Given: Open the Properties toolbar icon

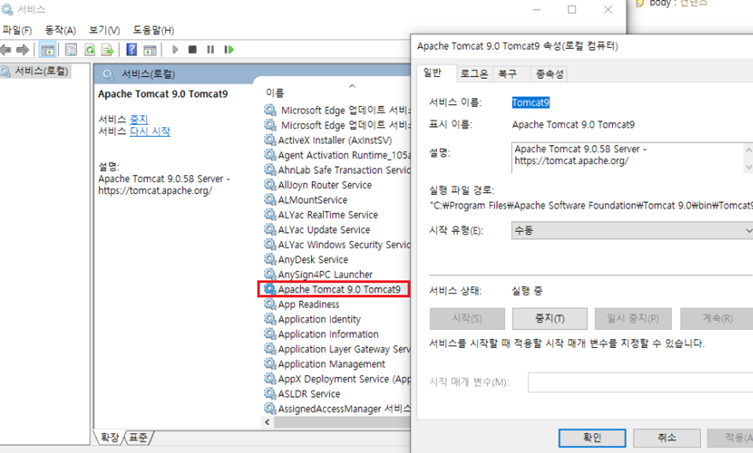Looking at the screenshot, I should 71,49.
